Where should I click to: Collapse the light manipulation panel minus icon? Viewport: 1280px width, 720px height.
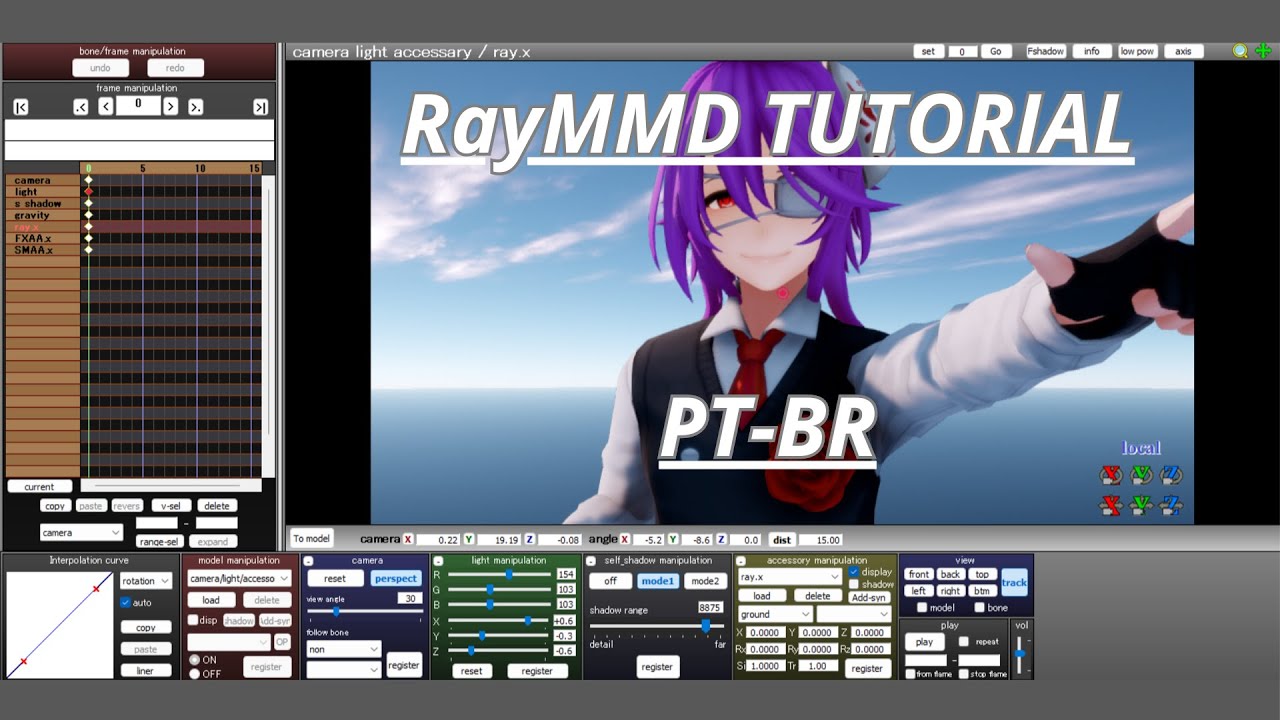coord(438,561)
